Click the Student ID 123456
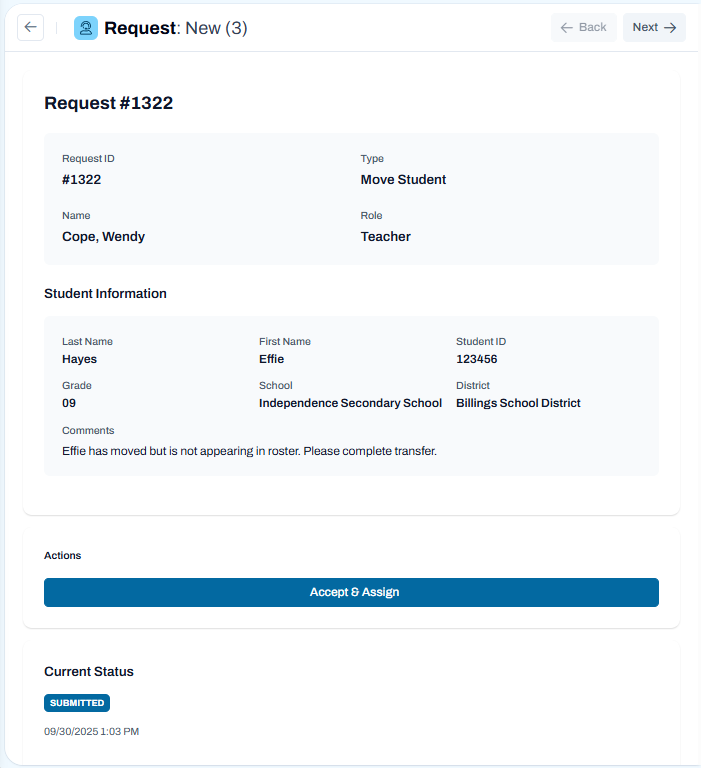The image size is (701, 768). (x=477, y=359)
